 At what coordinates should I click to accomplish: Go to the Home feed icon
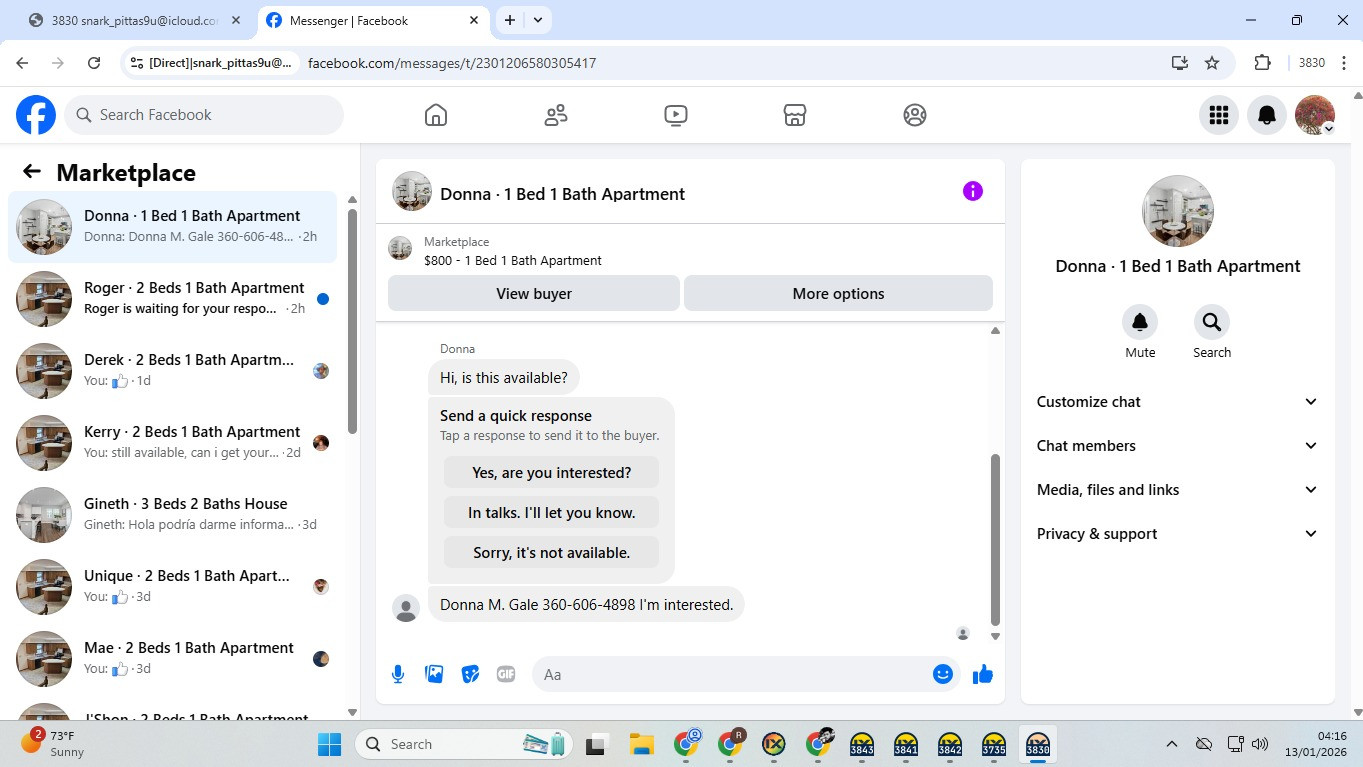coord(436,115)
